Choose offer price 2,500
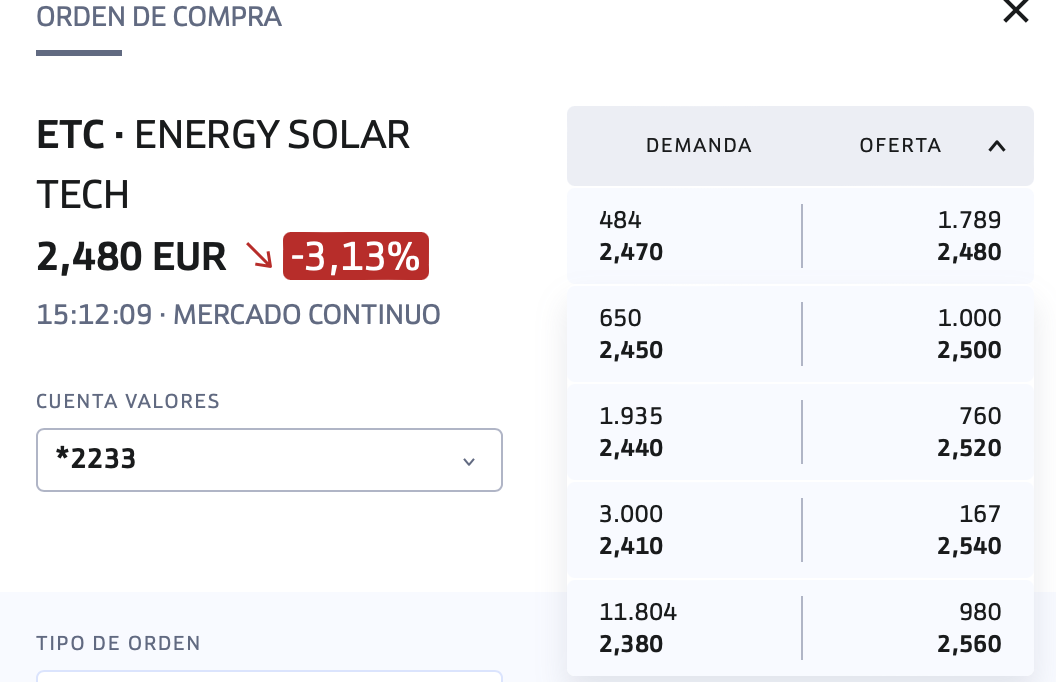The height and width of the screenshot is (682, 1056). click(969, 350)
